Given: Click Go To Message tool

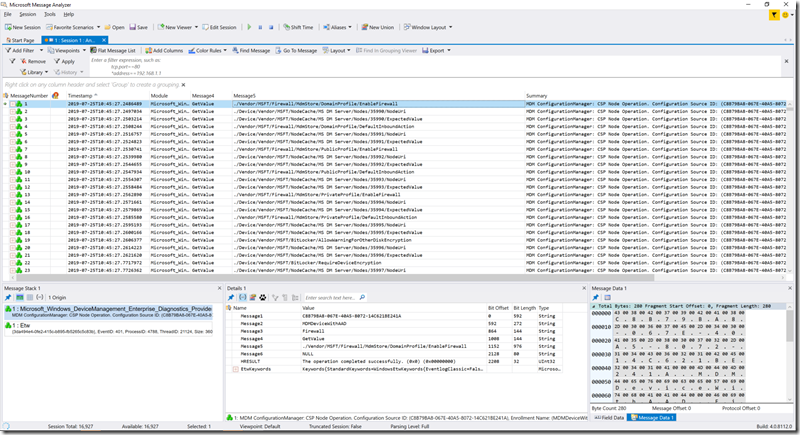Looking at the screenshot, I should point(297,50).
